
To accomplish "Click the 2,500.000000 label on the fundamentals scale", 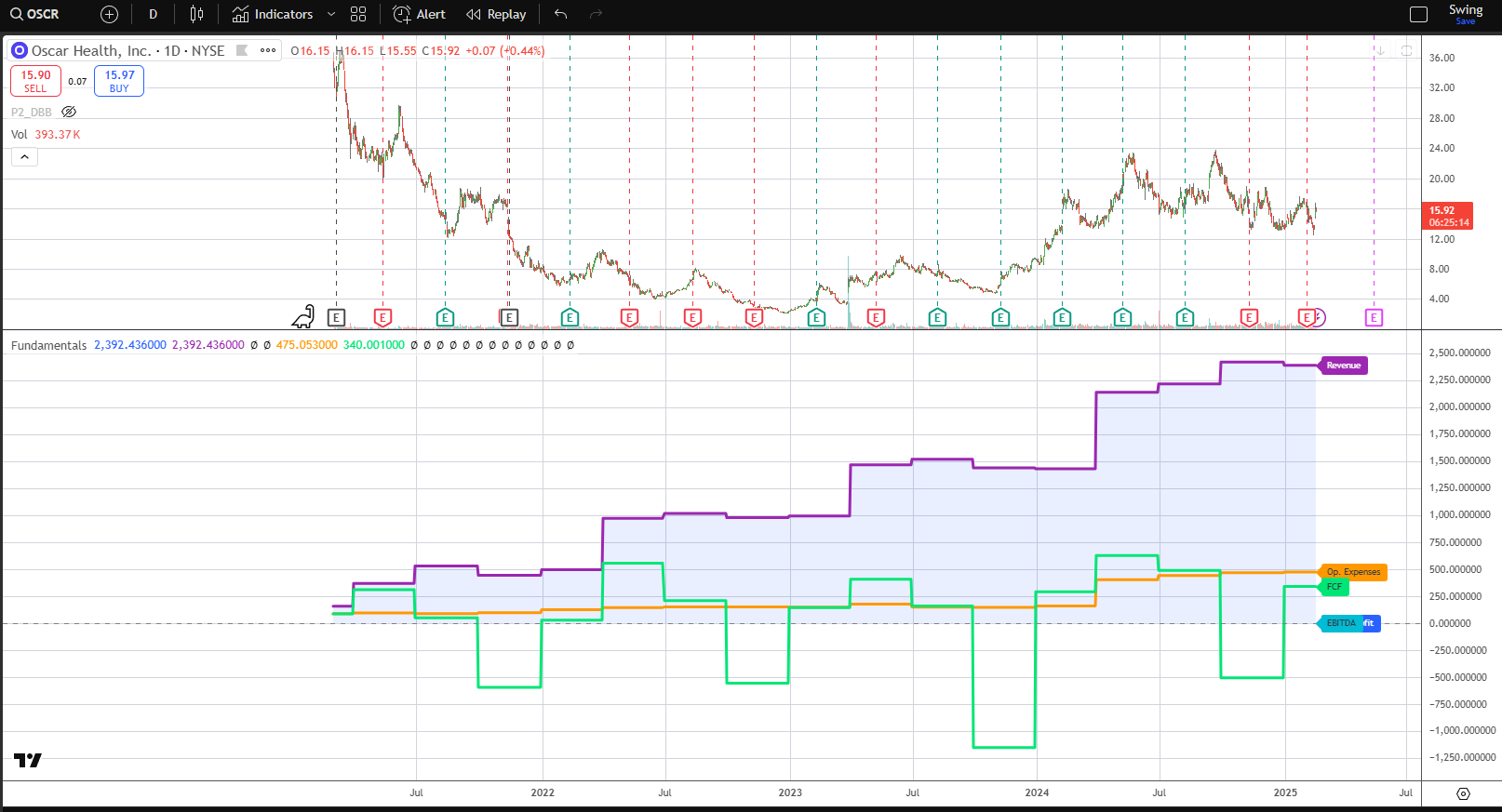I will click(1459, 353).
